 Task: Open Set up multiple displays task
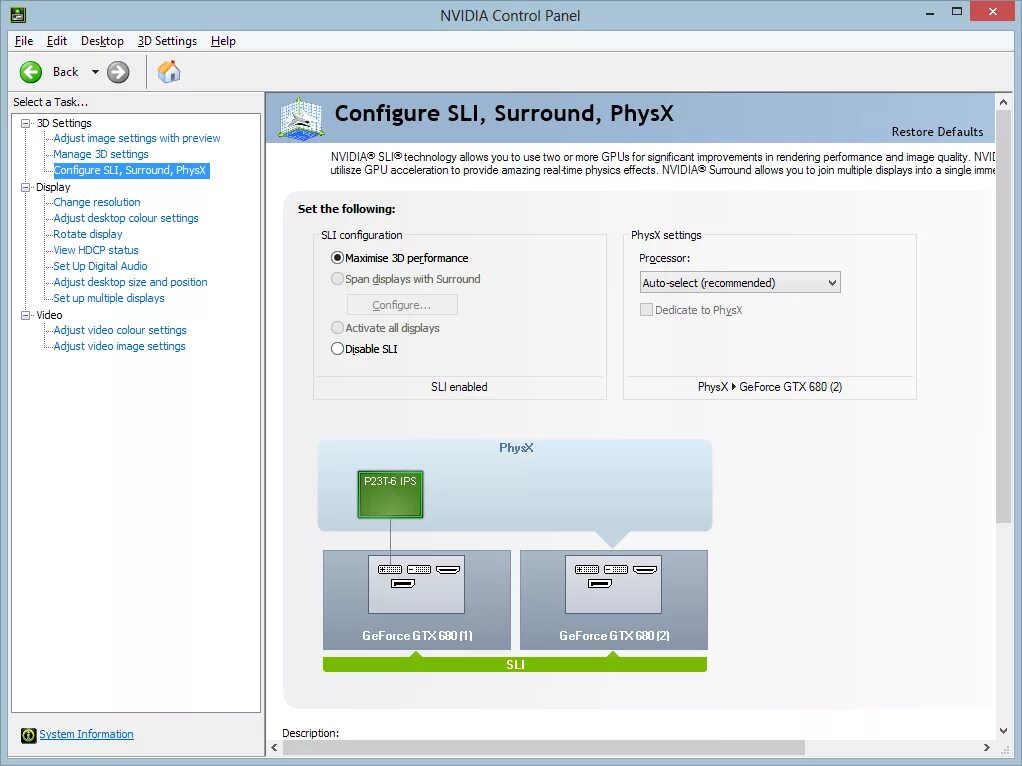(x=109, y=298)
